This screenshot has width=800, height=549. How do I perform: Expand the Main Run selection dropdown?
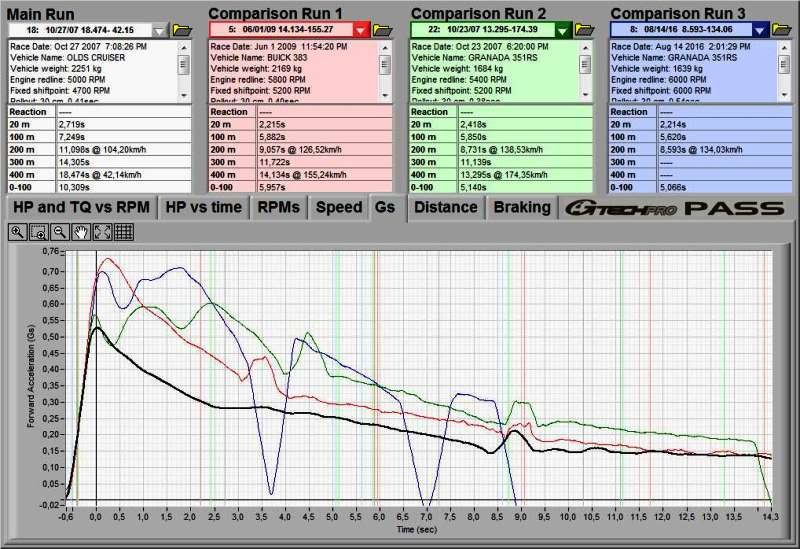[161, 30]
